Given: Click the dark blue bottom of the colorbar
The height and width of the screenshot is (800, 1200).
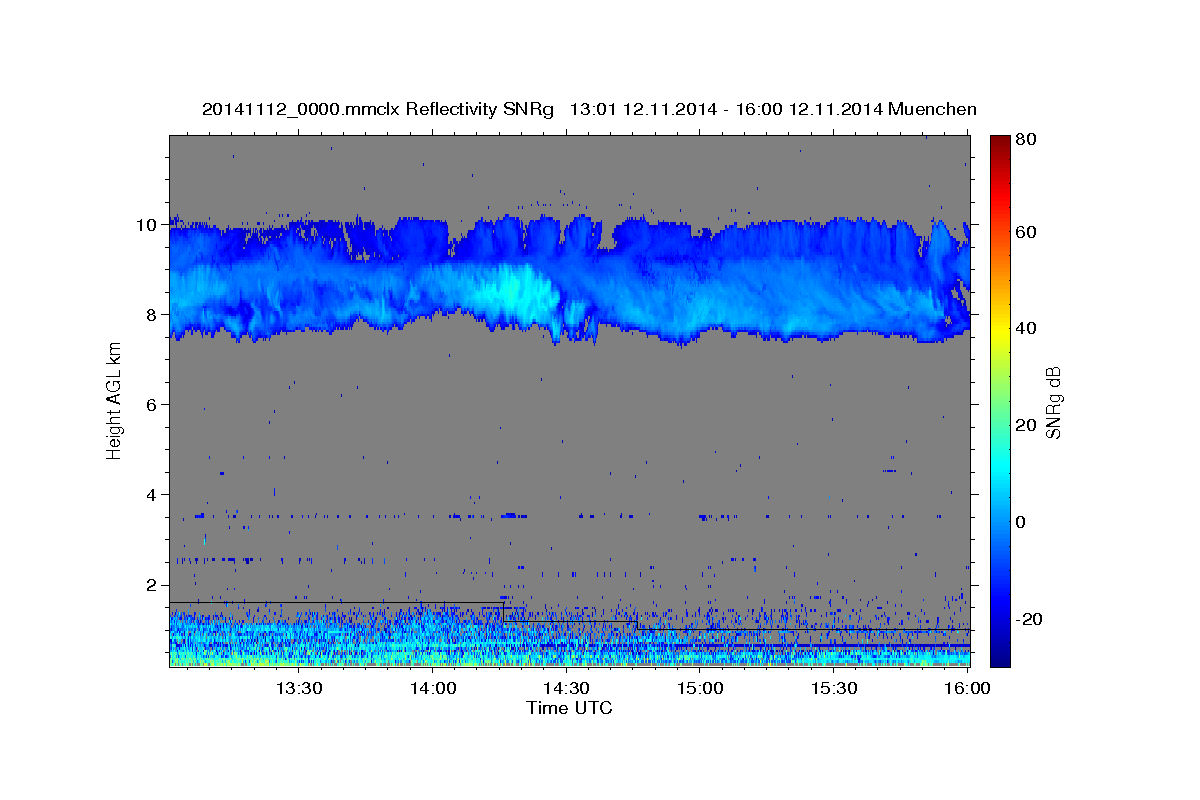Looking at the screenshot, I should [x=1000, y=655].
